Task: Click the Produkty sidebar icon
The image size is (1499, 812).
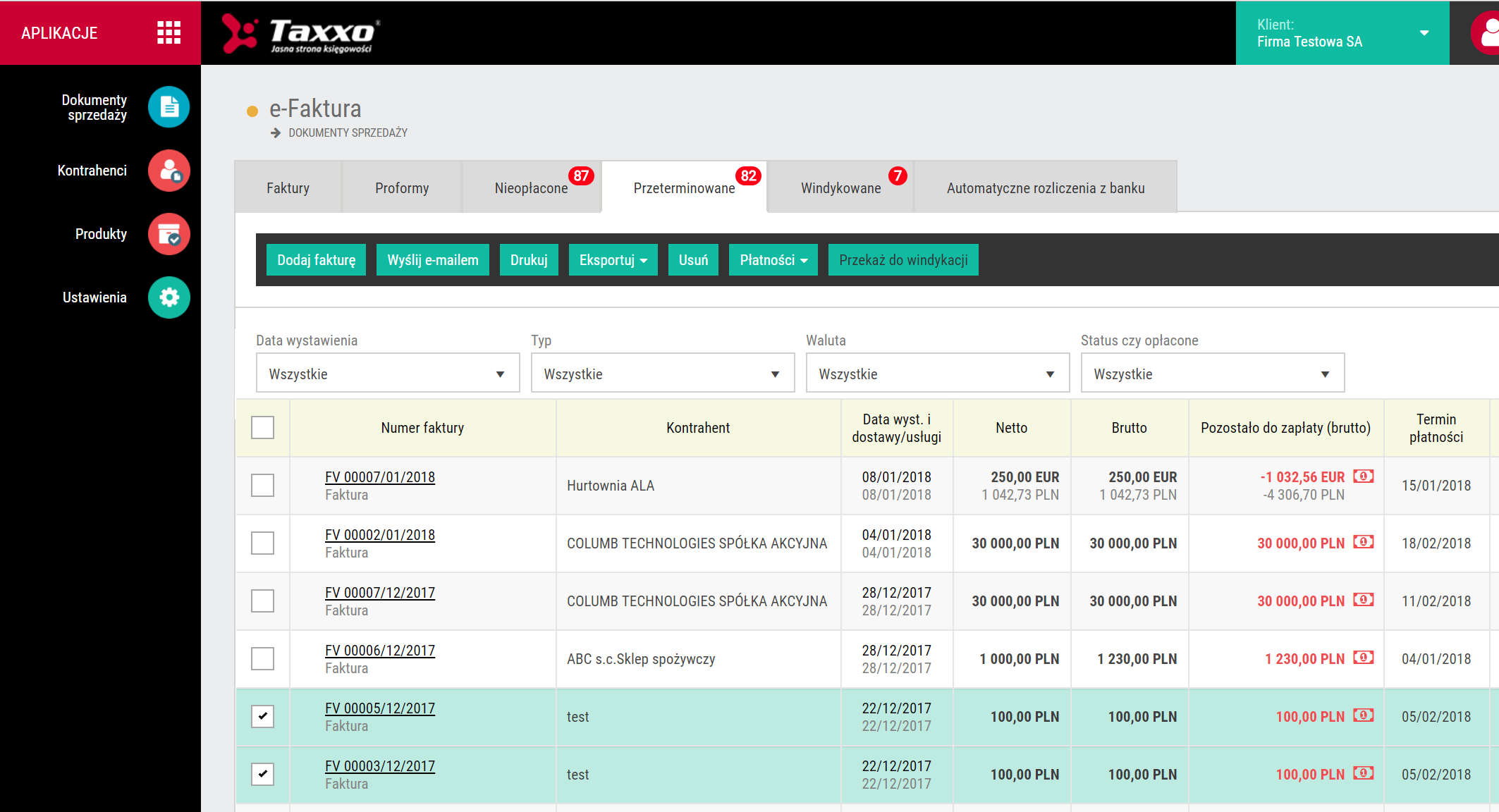Action: click(x=169, y=234)
